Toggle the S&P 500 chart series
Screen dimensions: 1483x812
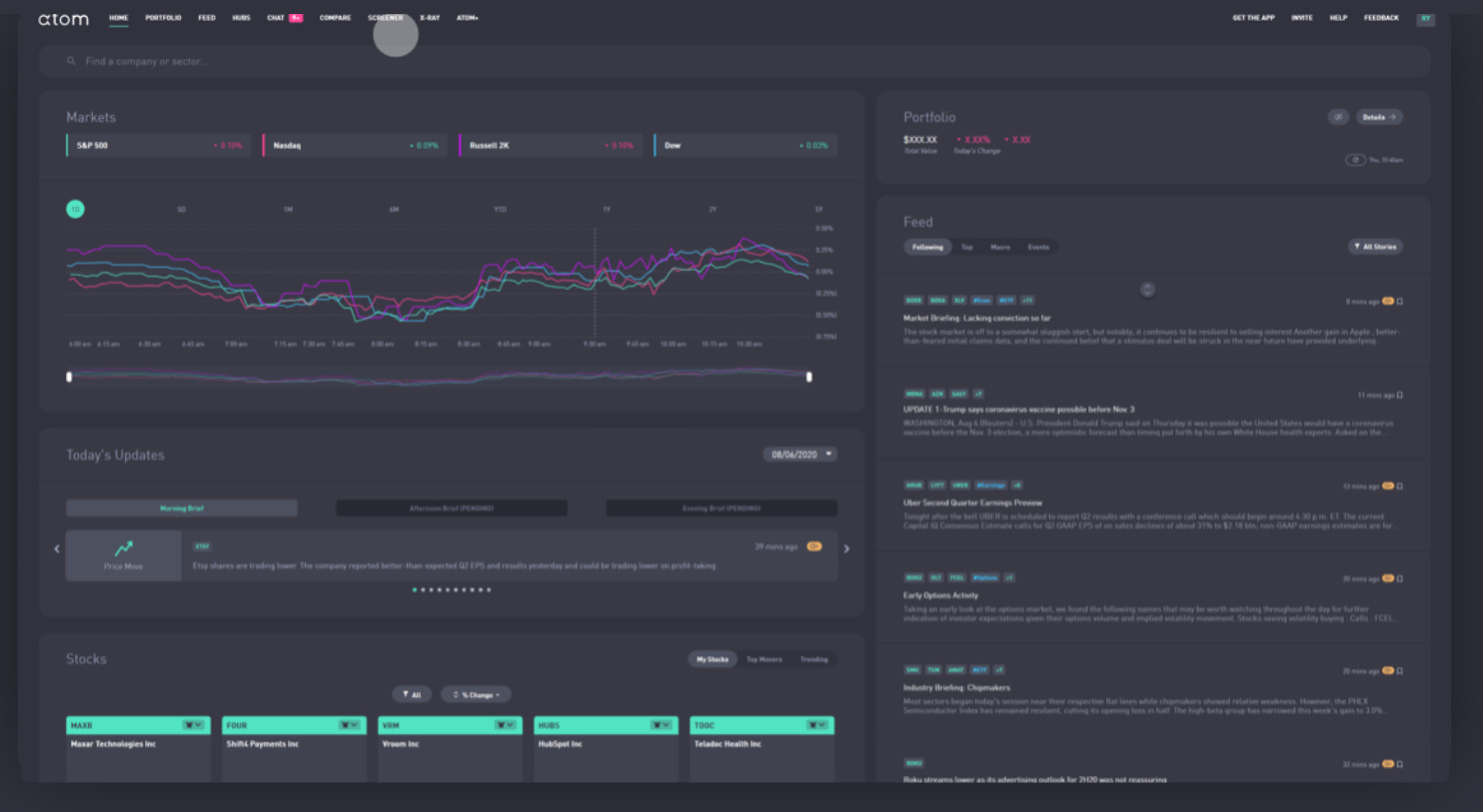[x=156, y=146]
